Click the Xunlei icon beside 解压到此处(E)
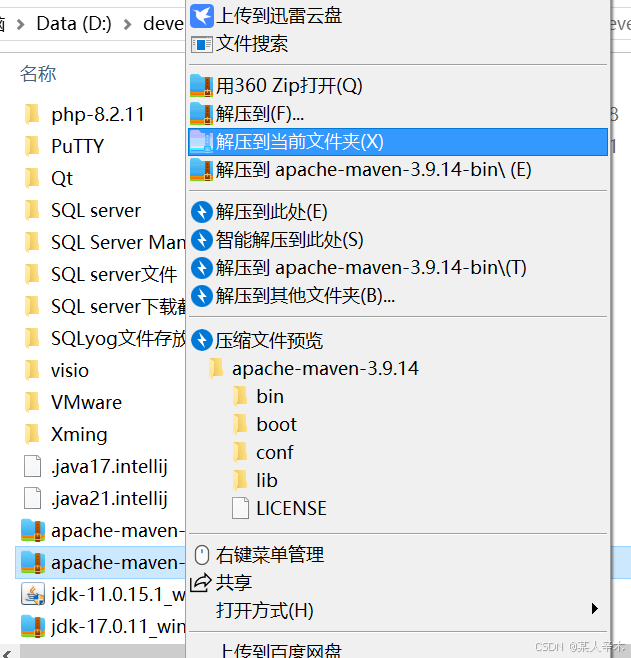Screen dimensions: 631x658 (x=202, y=212)
